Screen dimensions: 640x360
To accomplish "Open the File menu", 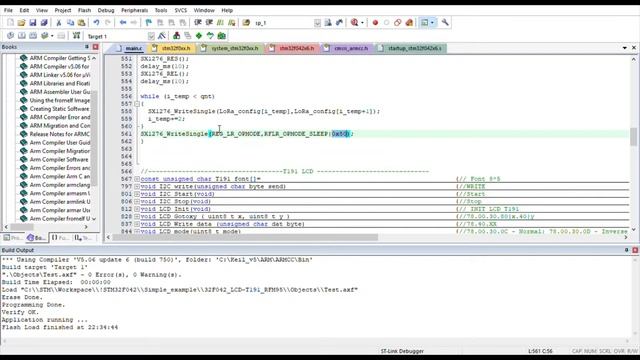I will click(x=8, y=10).
